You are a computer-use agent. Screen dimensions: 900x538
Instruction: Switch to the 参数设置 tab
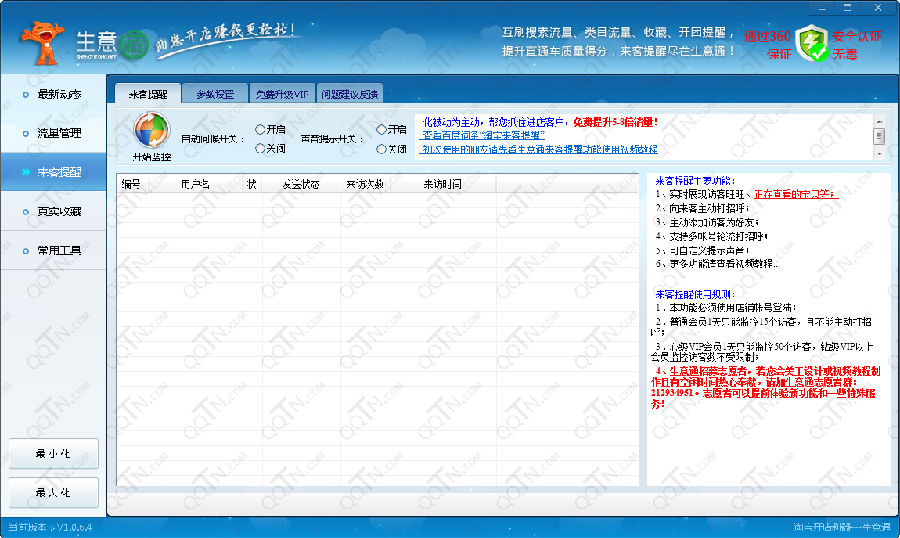(214, 94)
